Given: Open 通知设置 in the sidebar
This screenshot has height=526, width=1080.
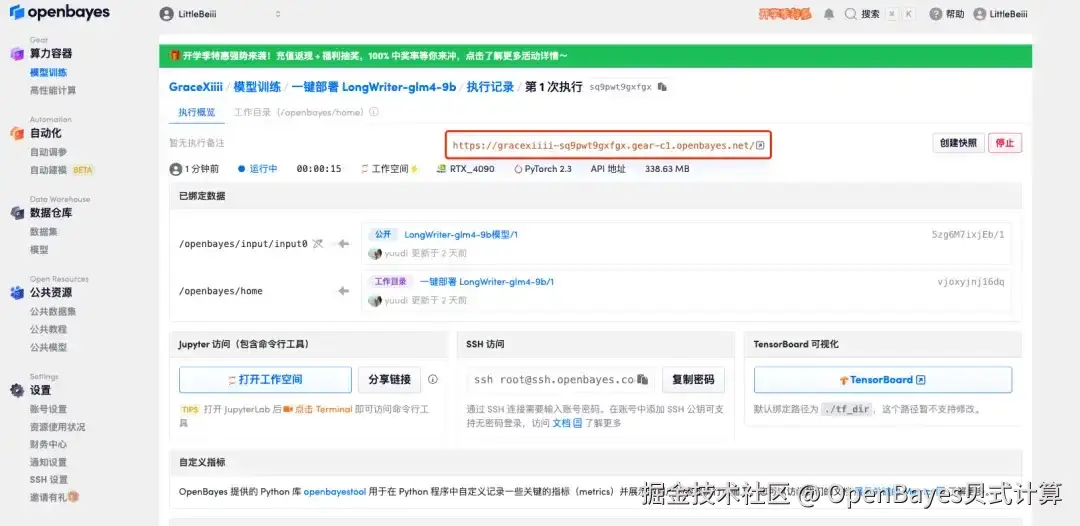Looking at the screenshot, I should [48, 462].
